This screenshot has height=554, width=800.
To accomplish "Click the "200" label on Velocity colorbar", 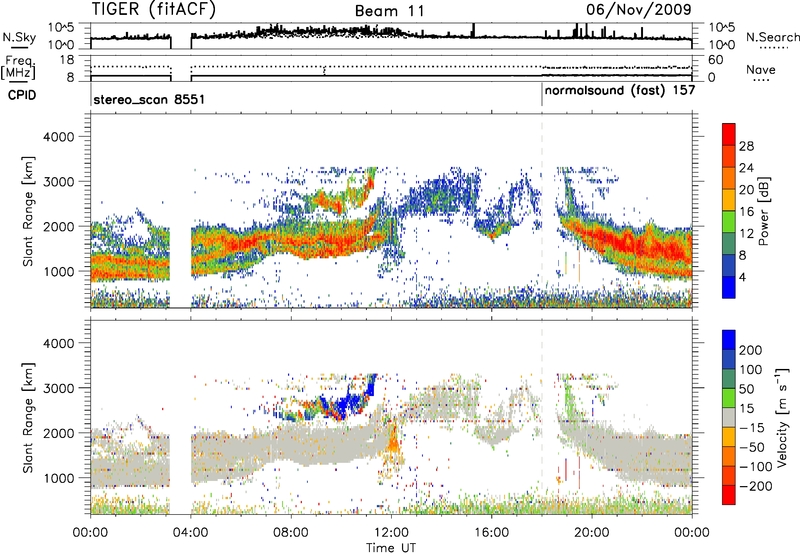I will click(x=751, y=350).
